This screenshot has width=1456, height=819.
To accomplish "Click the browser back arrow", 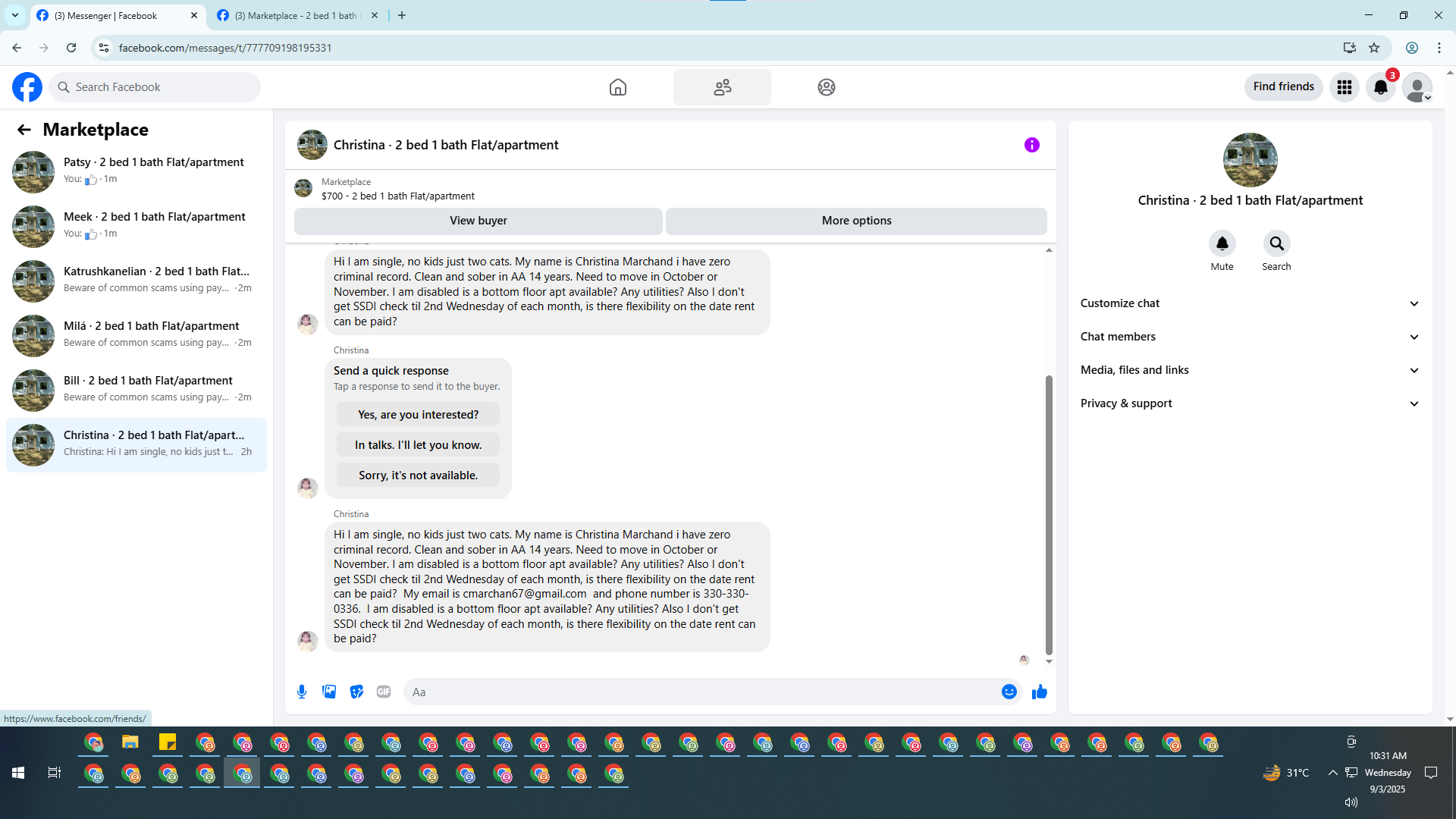I will click(17, 48).
